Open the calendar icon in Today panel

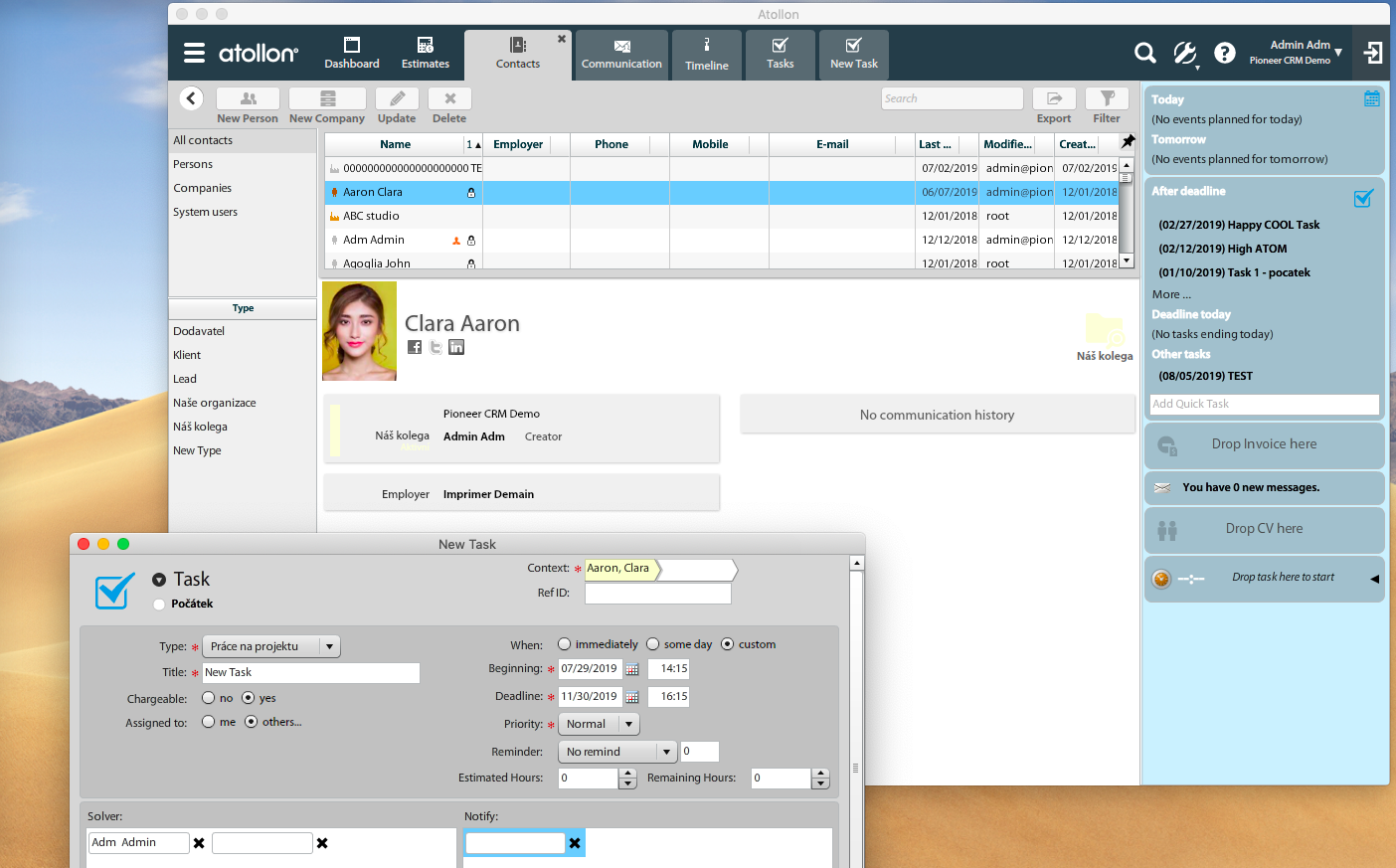1371,98
